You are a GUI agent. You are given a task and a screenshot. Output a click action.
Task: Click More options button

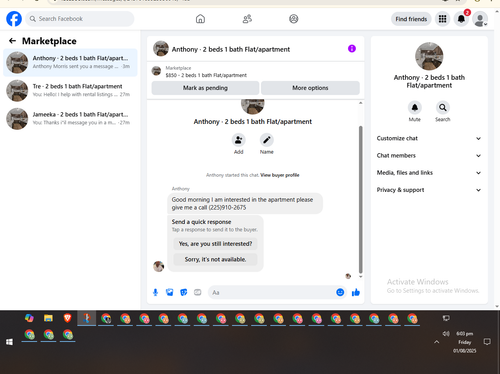click(x=310, y=88)
